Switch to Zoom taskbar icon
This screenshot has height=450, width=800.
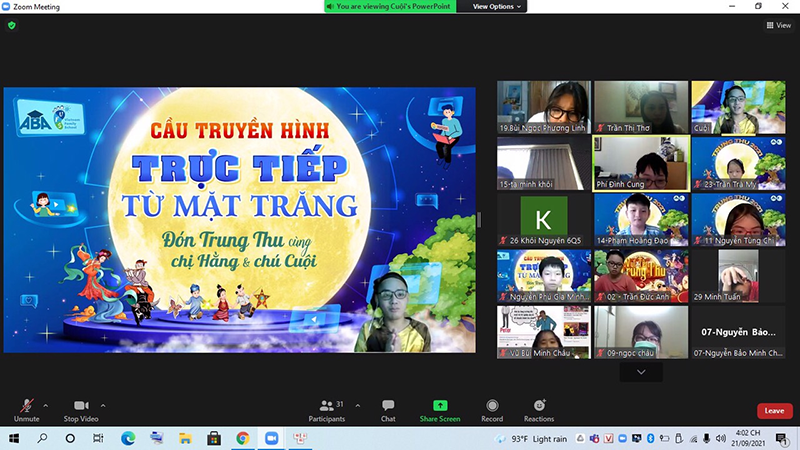tap(271, 438)
